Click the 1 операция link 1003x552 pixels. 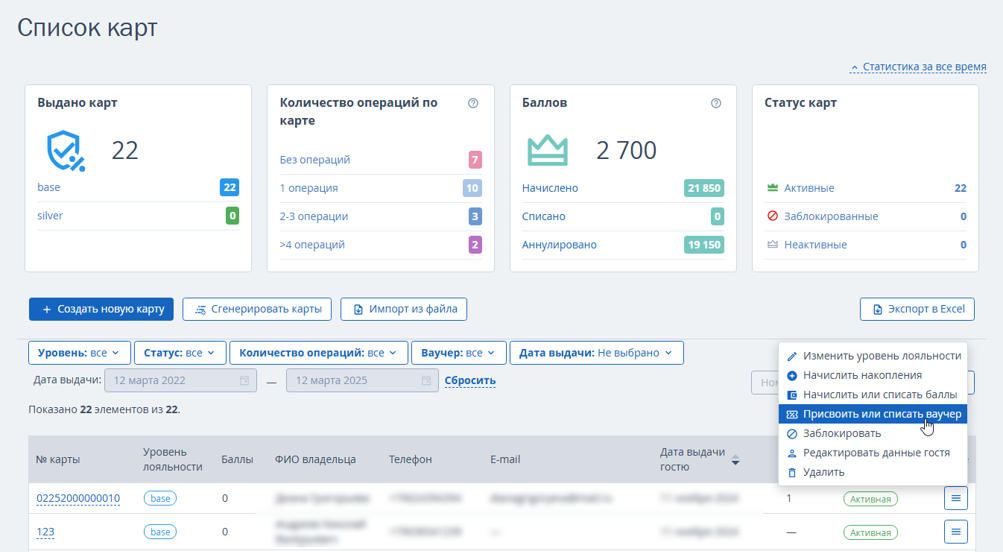pos(309,188)
